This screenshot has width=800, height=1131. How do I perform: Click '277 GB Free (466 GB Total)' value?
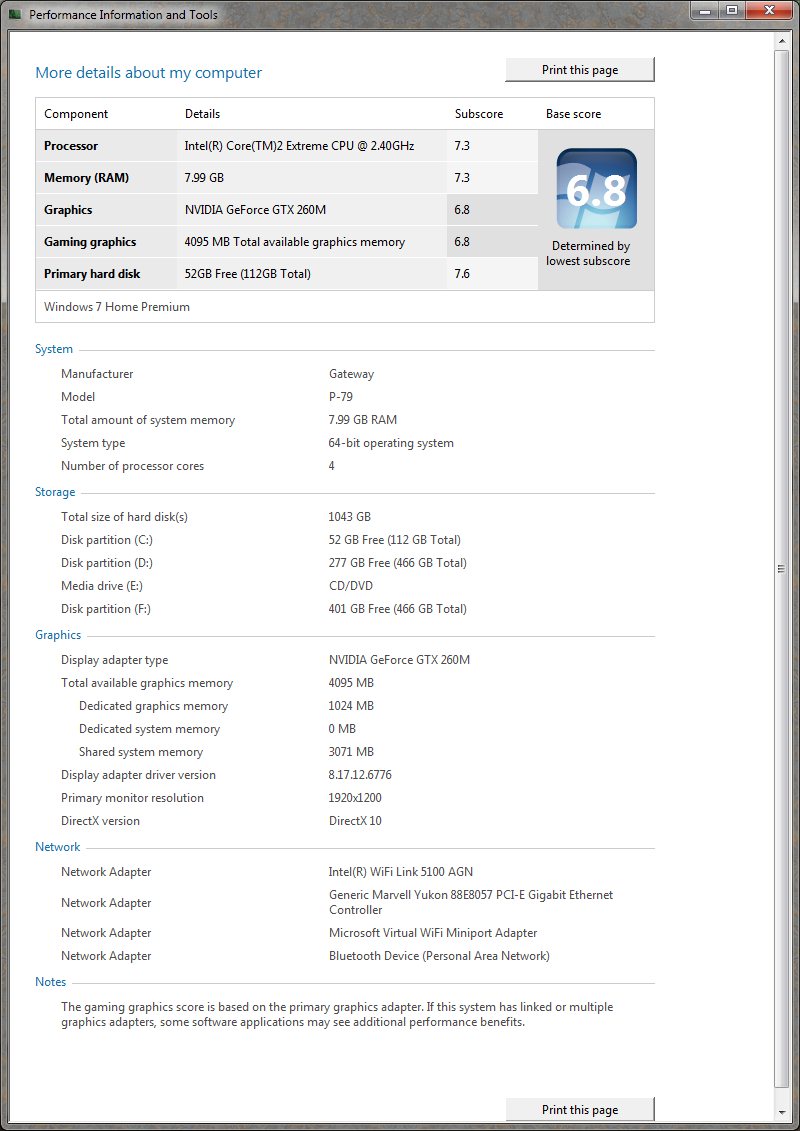pyautogui.click(x=397, y=563)
